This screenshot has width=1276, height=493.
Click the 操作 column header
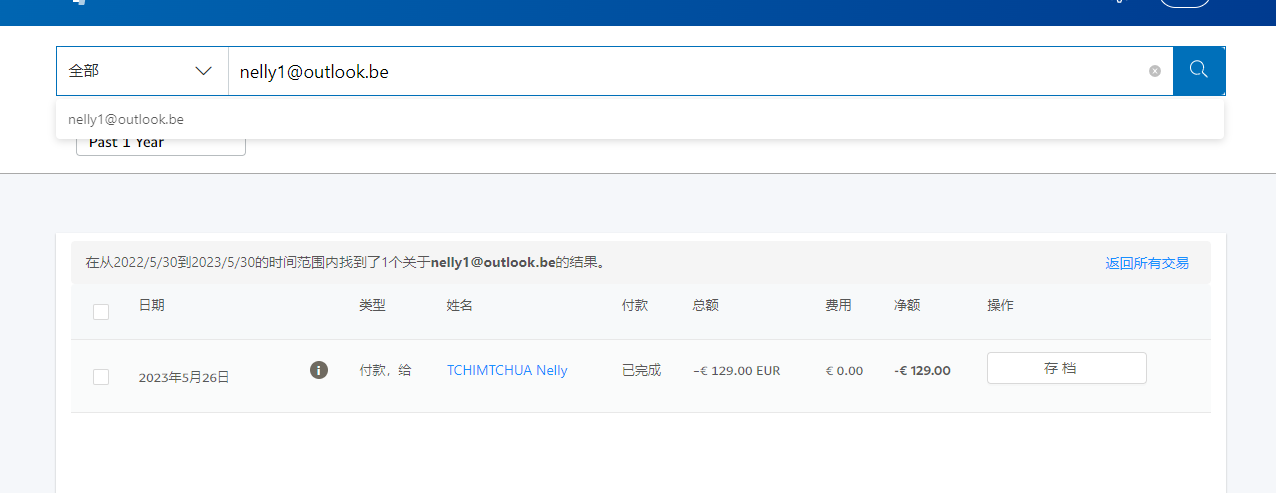1000,305
